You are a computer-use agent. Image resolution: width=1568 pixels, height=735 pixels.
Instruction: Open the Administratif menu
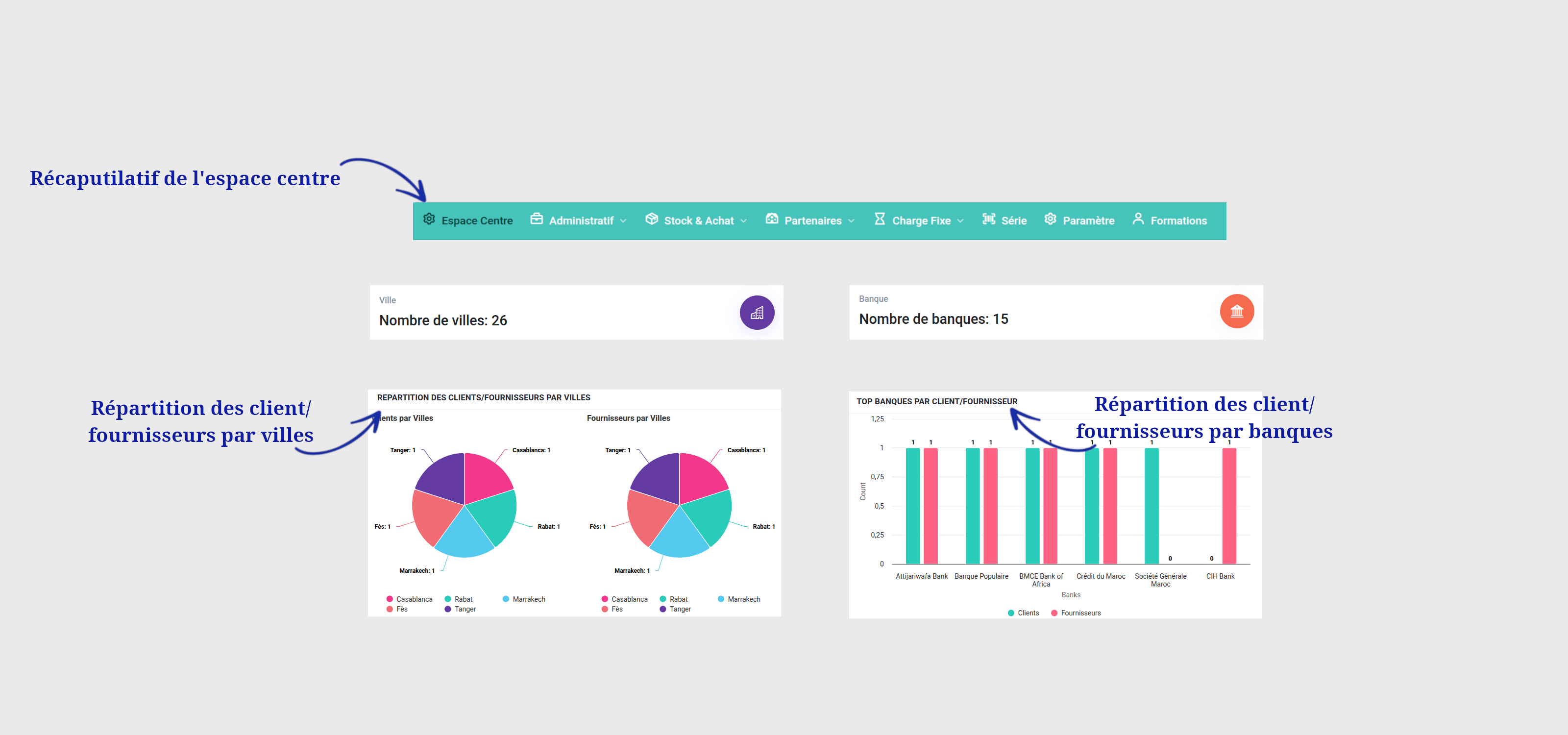click(578, 220)
